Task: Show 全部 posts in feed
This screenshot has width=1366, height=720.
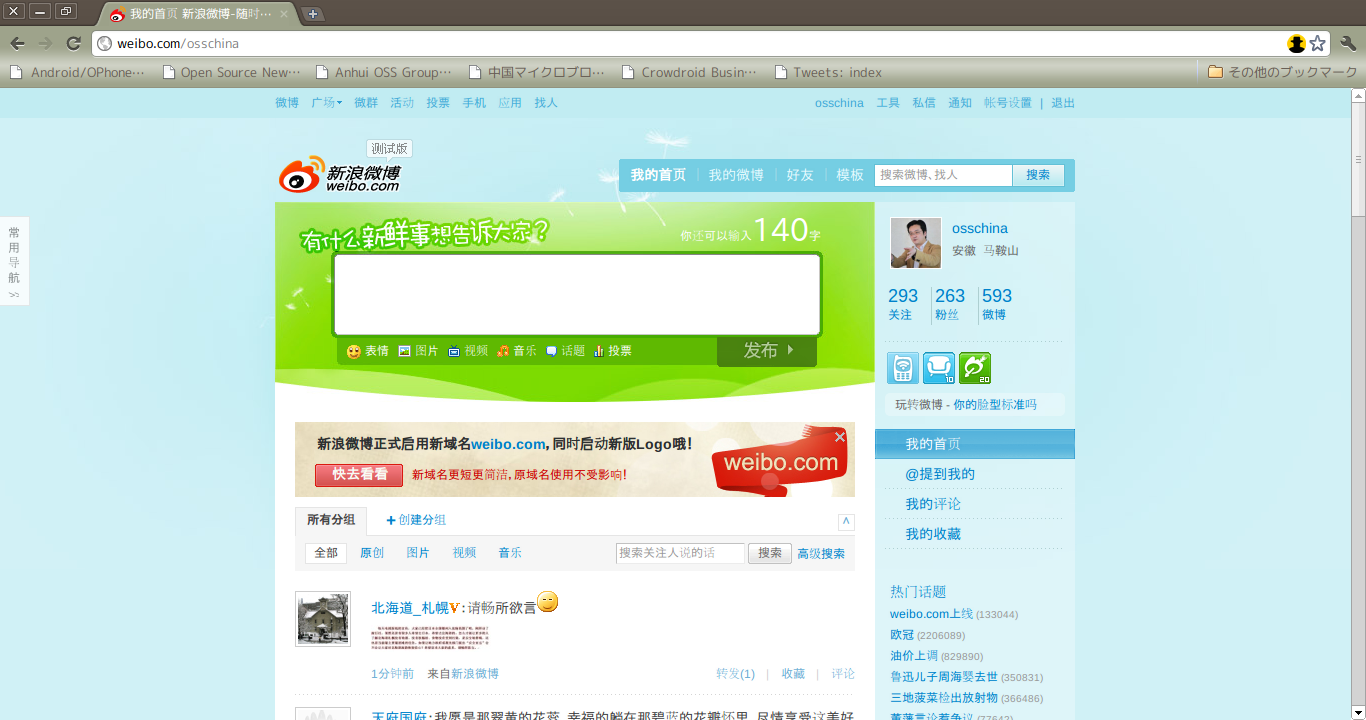Action: coord(326,553)
